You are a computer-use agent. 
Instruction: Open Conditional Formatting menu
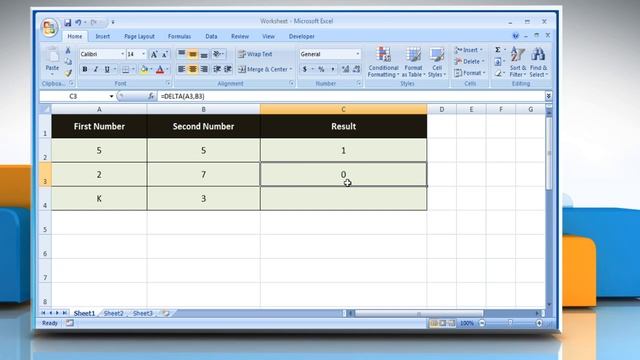[383, 62]
